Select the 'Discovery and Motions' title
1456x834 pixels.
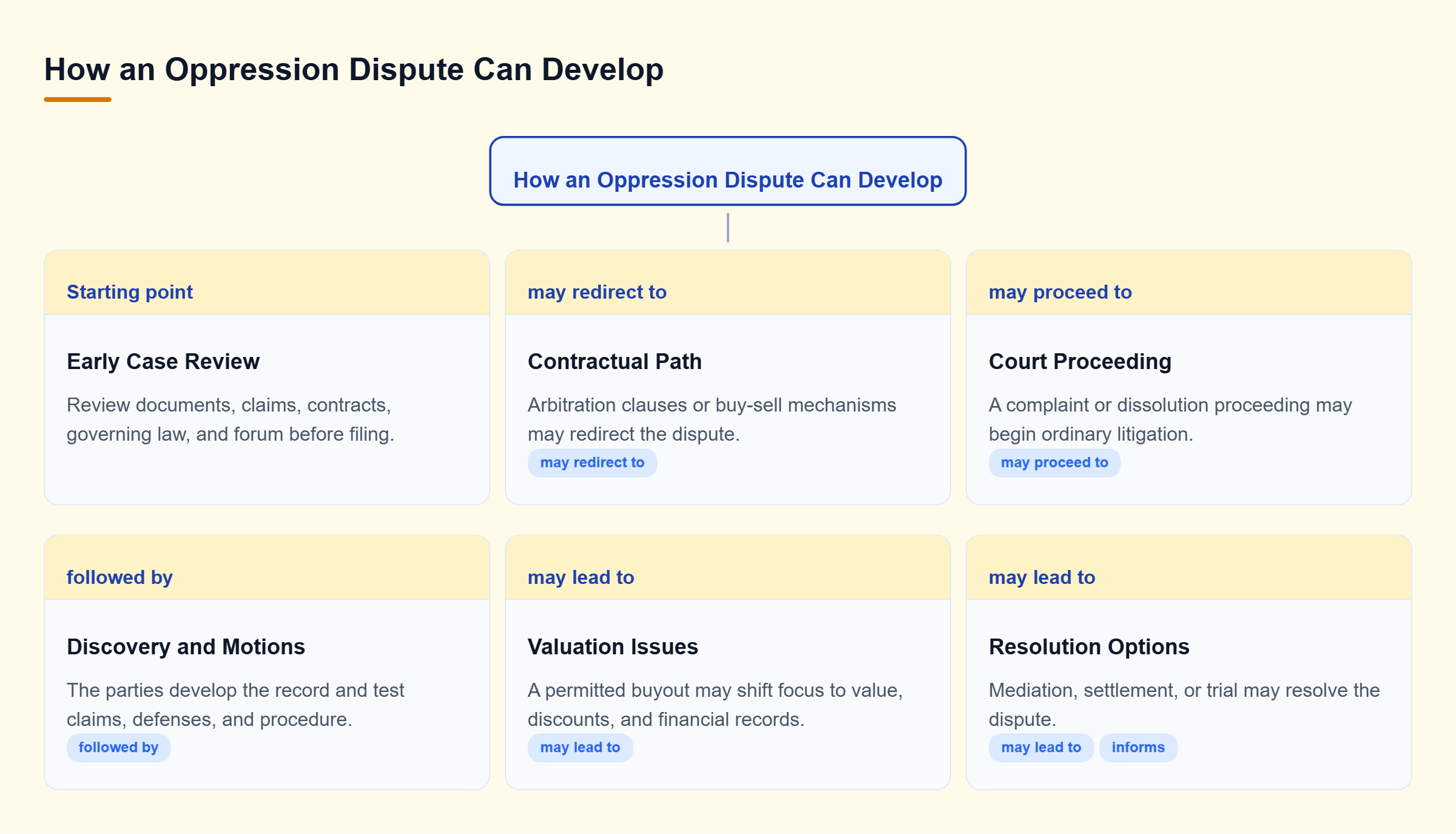click(x=186, y=646)
